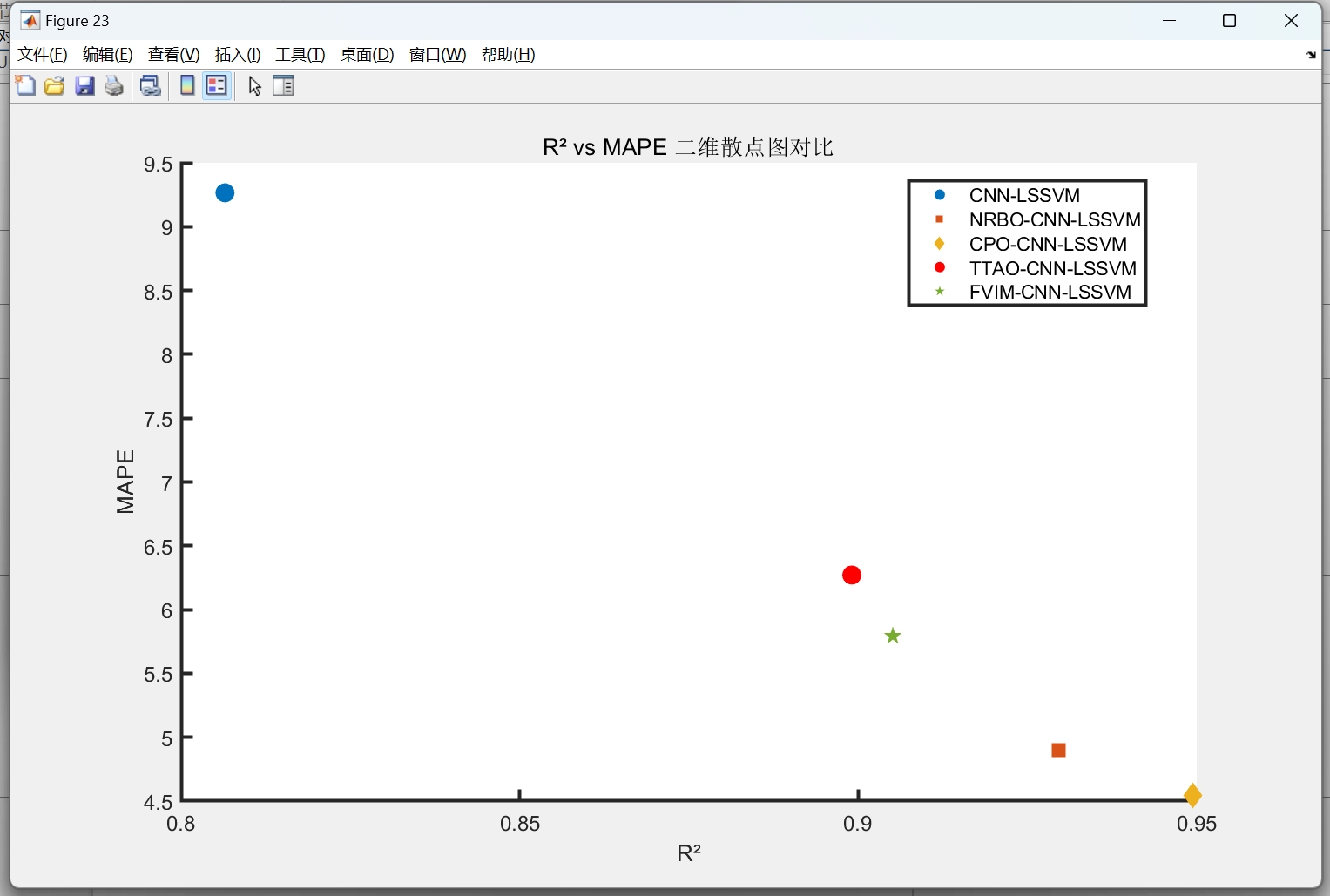Viewport: 1330px width, 896px height.
Task: Insert a colorbar into the plot
Action: [186, 85]
